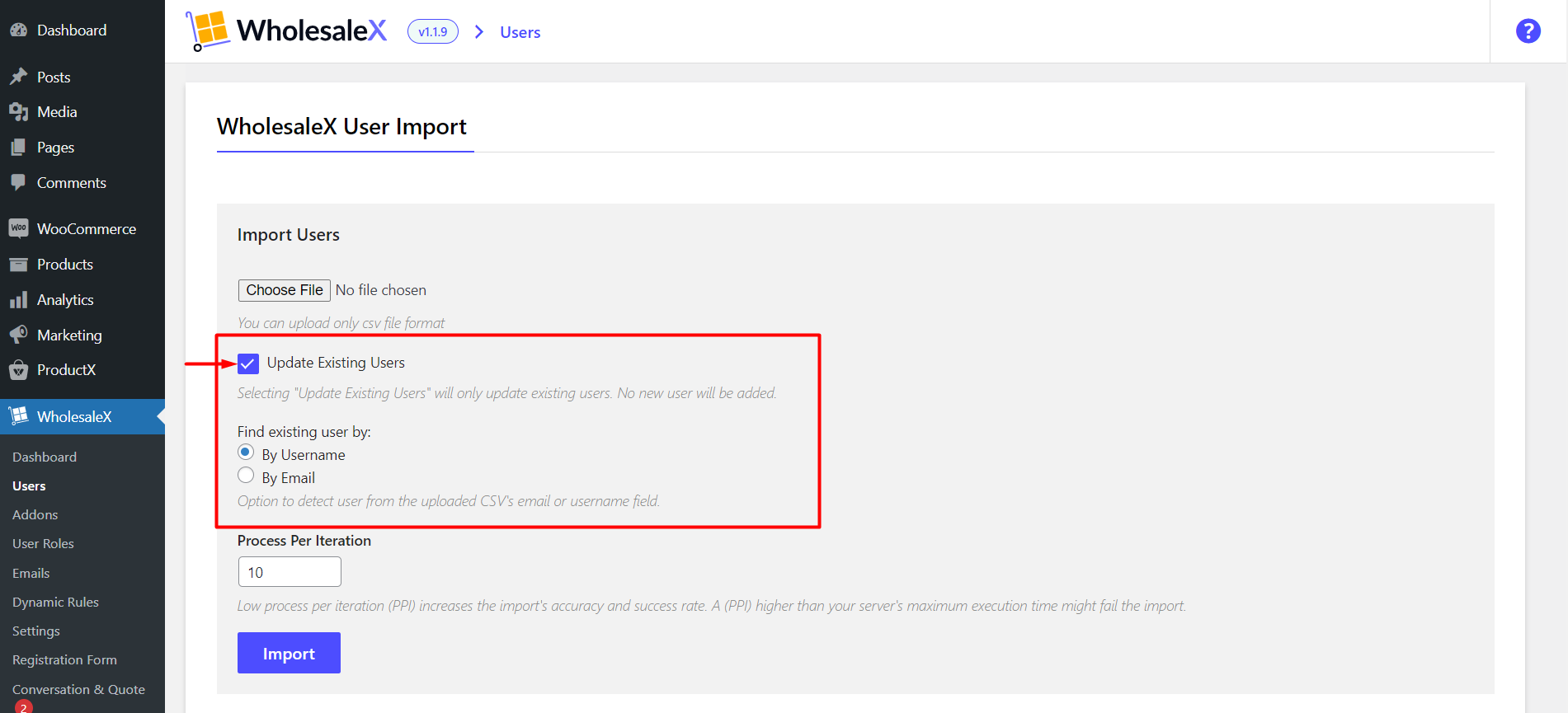
Task: Go to the Users submenu item
Action: coord(29,486)
